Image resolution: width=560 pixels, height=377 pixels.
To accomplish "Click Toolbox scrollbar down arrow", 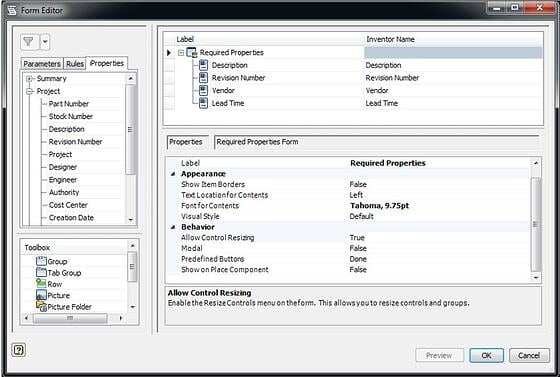I will 132,307.
